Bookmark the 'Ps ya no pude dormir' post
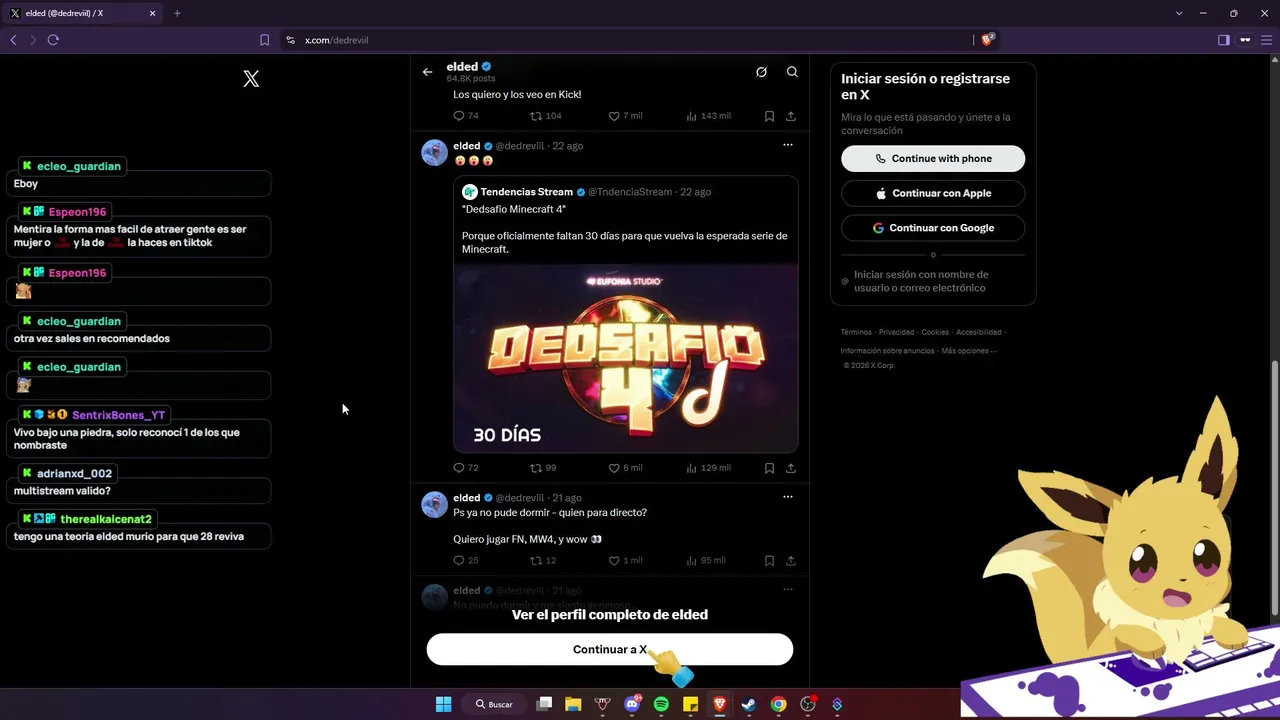The width and height of the screenshot is (1280, 720). pyautogui.click(x=769, y=561)
